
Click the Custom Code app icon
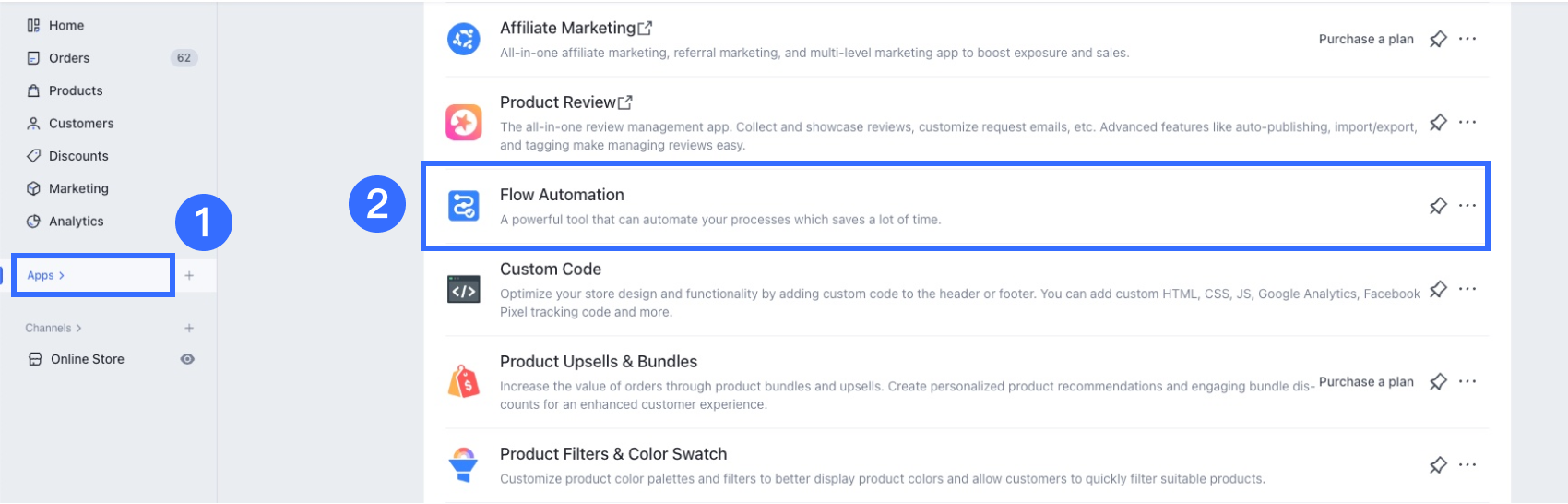tap(463, 290)
